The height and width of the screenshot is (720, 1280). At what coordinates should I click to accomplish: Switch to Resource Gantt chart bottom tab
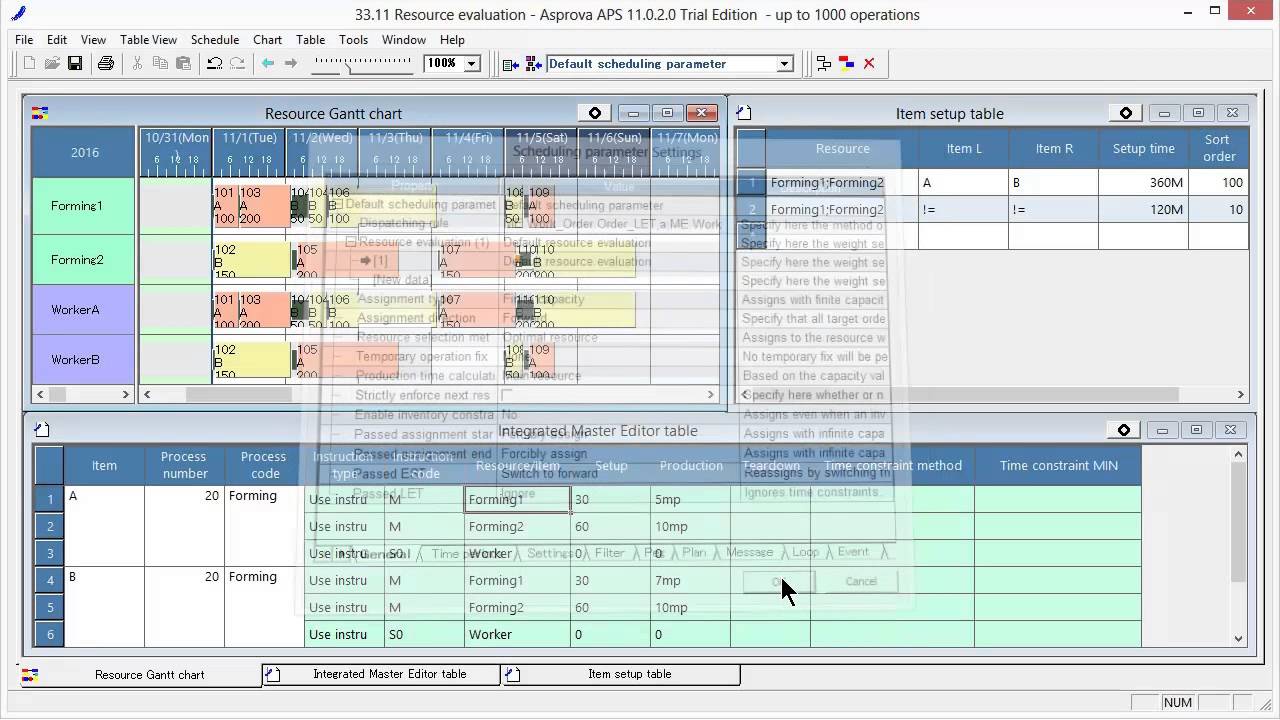pos(141,675)
